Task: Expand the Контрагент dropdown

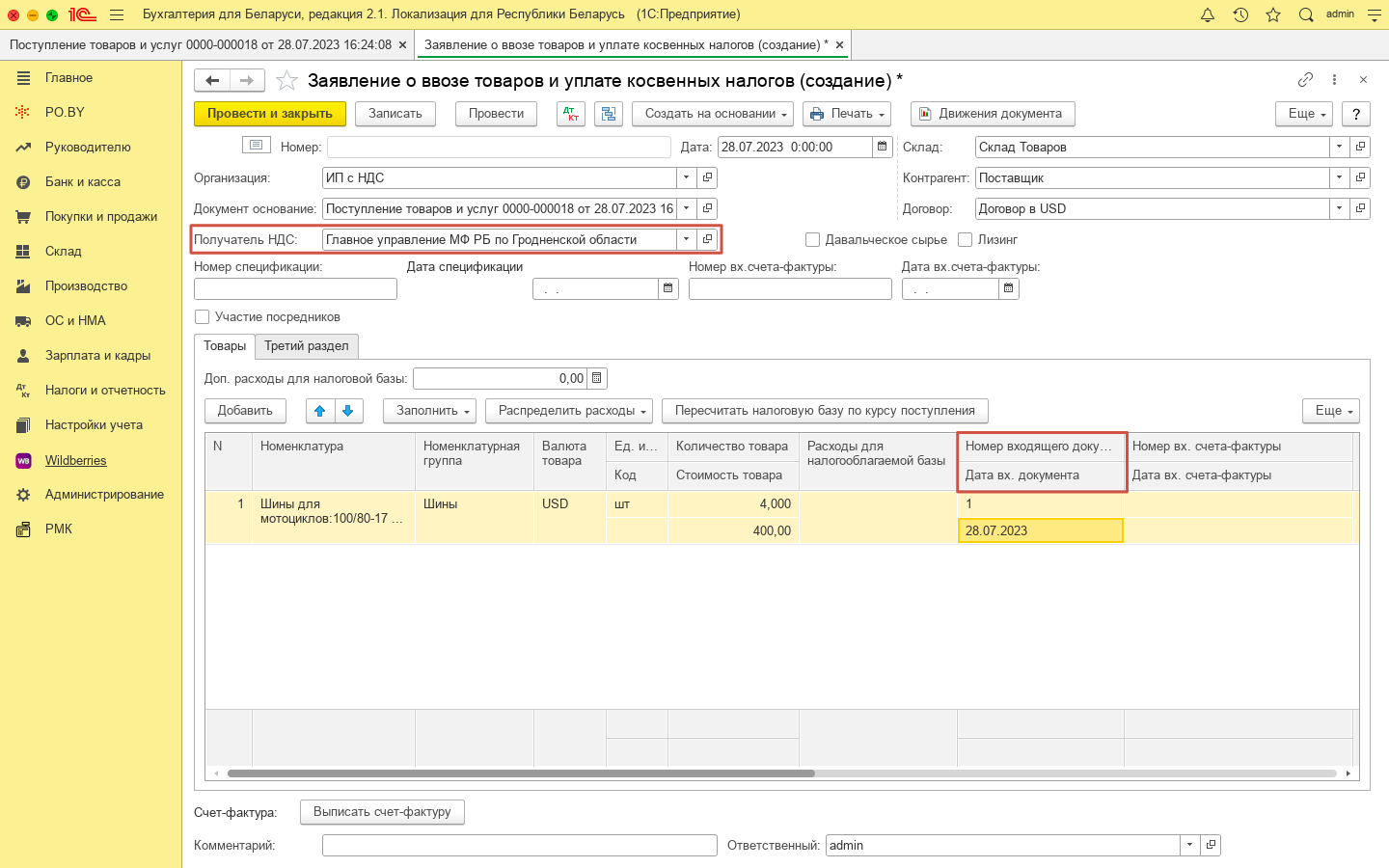Action: click(1339, 177)
